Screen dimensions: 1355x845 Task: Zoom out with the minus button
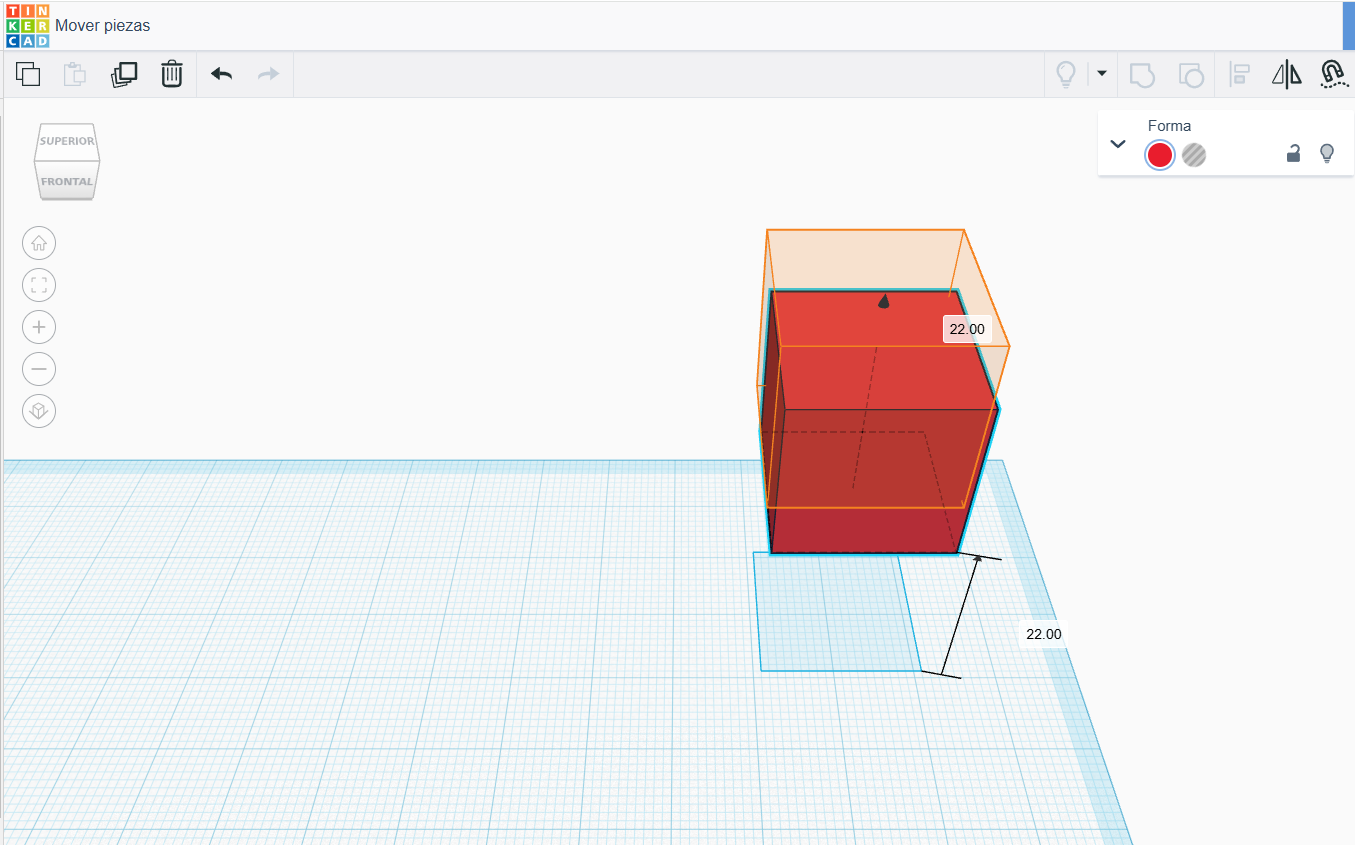(x=39, y=369)
